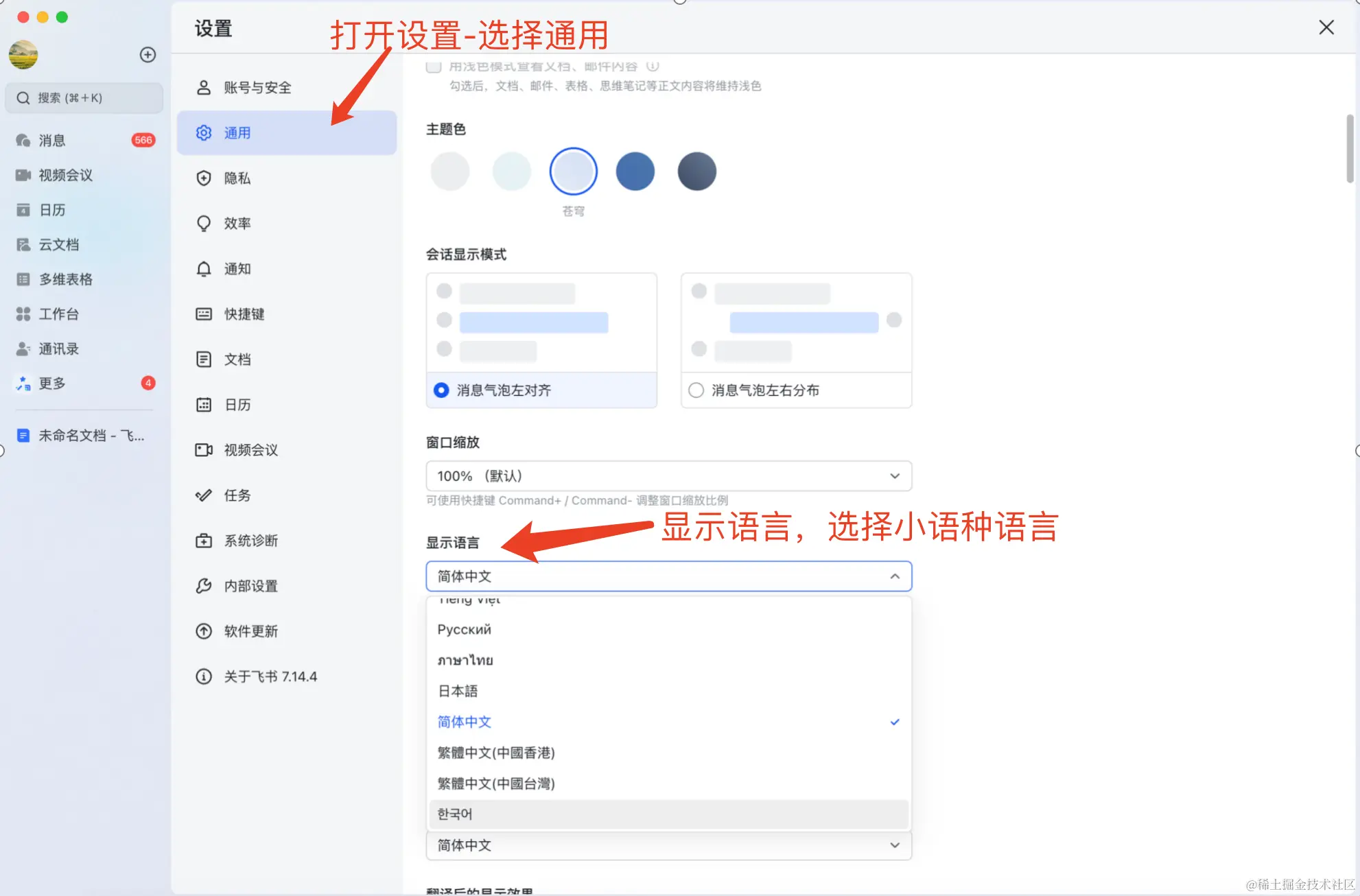
Task: Select left-right distributed bubbles option
Action: tap(696, 390)
